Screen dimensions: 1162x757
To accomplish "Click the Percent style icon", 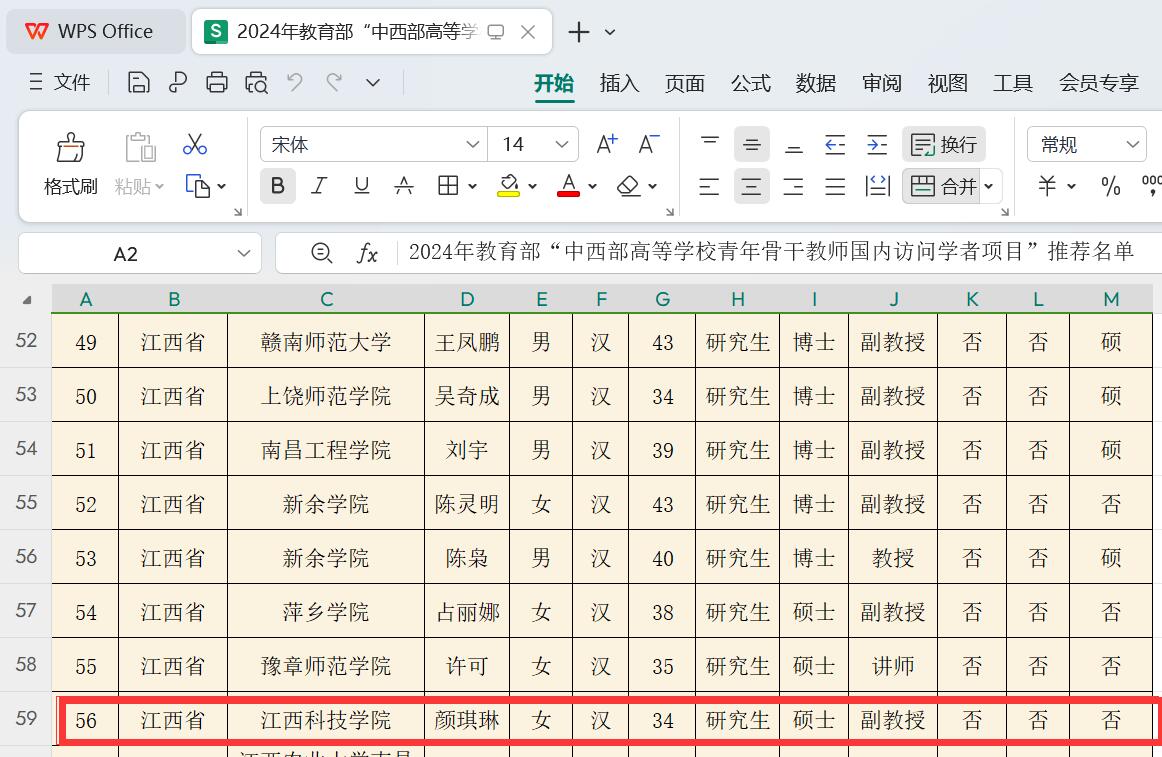I will pos(1110,186).
